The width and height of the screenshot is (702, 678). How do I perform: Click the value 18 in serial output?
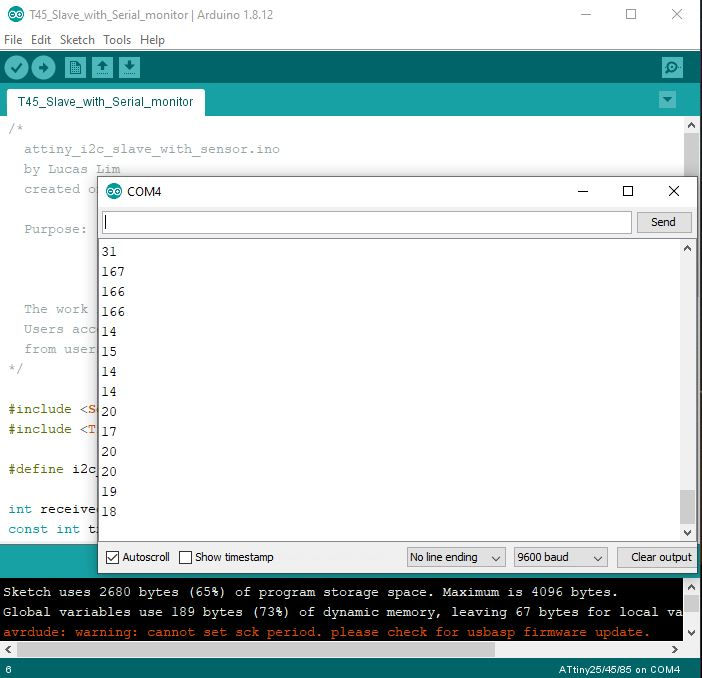[109, 511]
